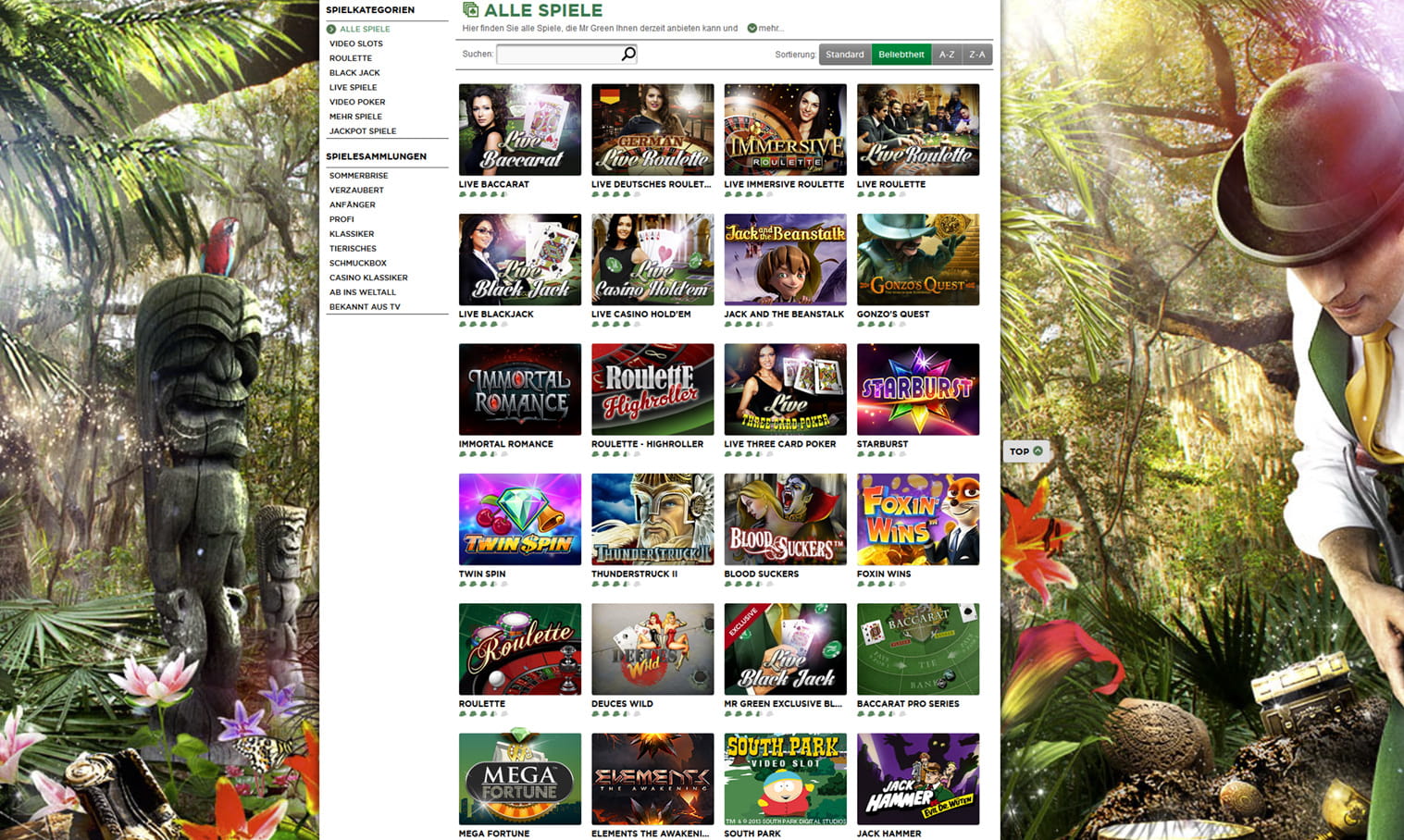Click the 'Deuces Wild' title text
The height and width of the screenshot is (840, 1404).
(x=622, y=704)
